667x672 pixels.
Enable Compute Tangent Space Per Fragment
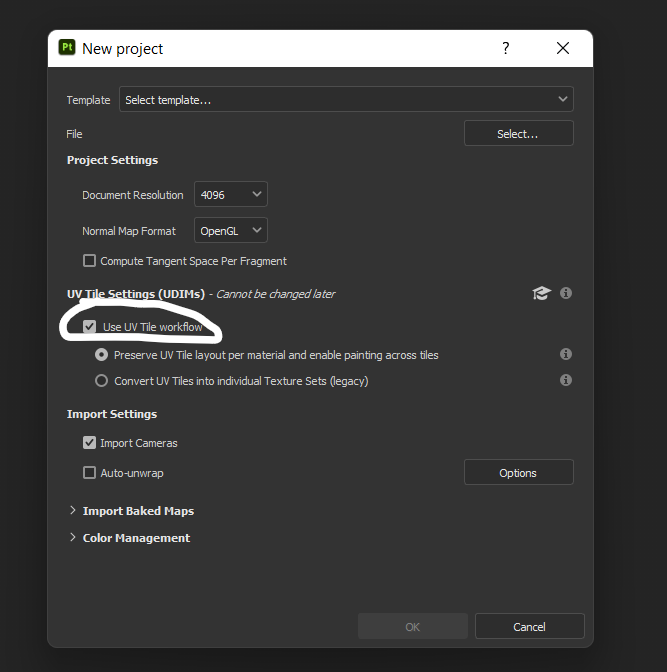coord(90,261)
